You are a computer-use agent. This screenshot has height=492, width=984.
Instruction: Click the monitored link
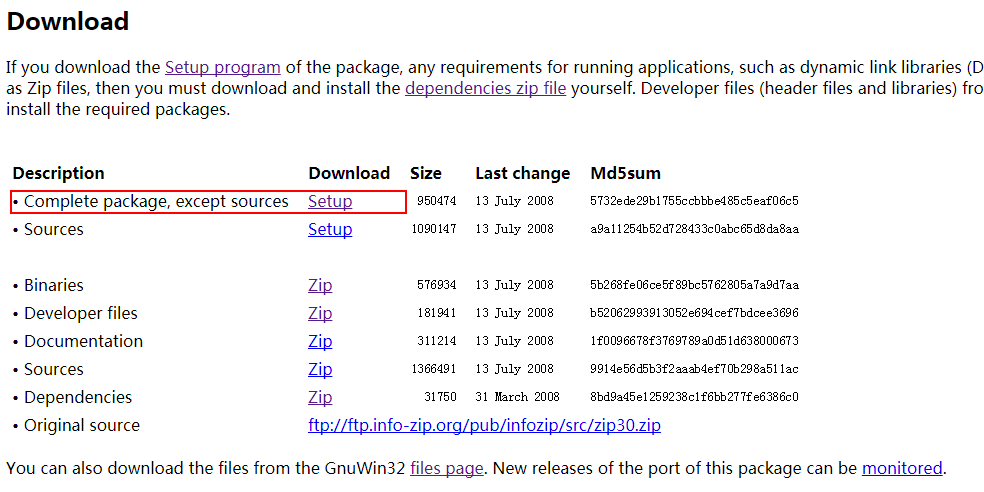[902, 468]
